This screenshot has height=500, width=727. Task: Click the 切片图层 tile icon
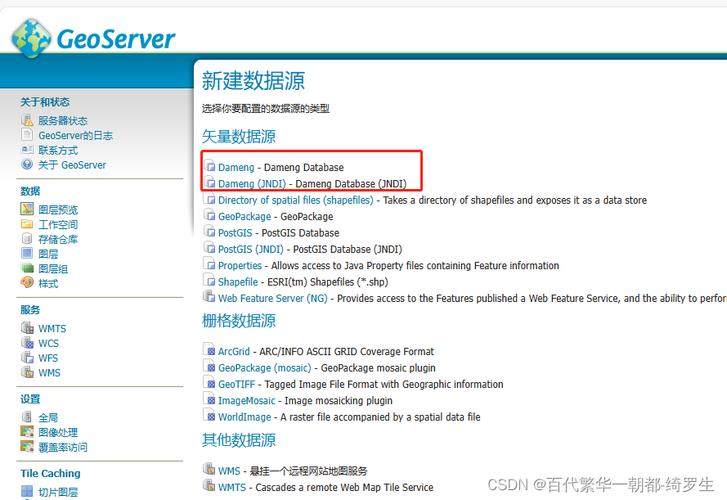(x=27, y=491)
